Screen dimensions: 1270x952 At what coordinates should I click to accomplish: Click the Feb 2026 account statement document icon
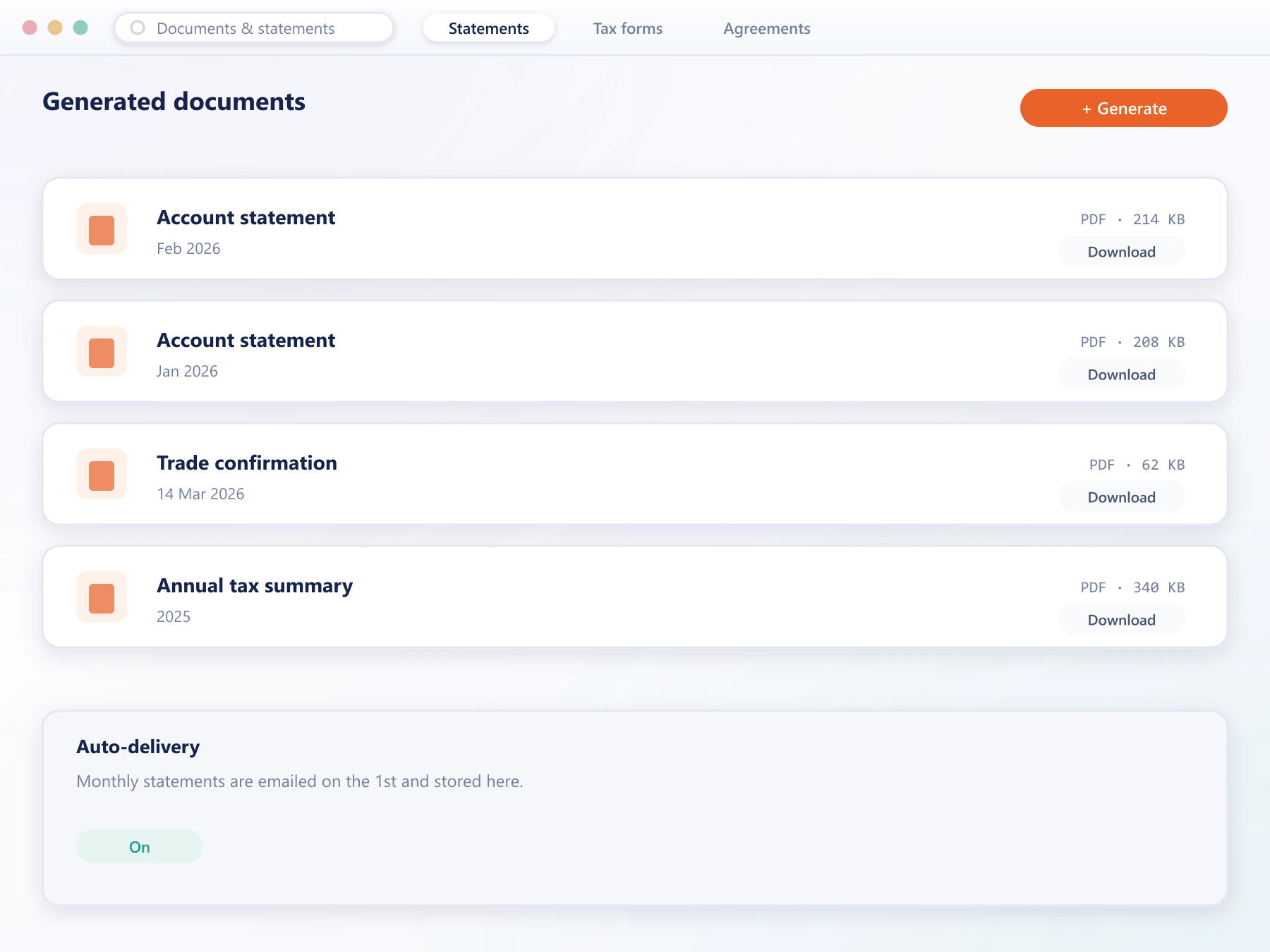click(102, 229)
